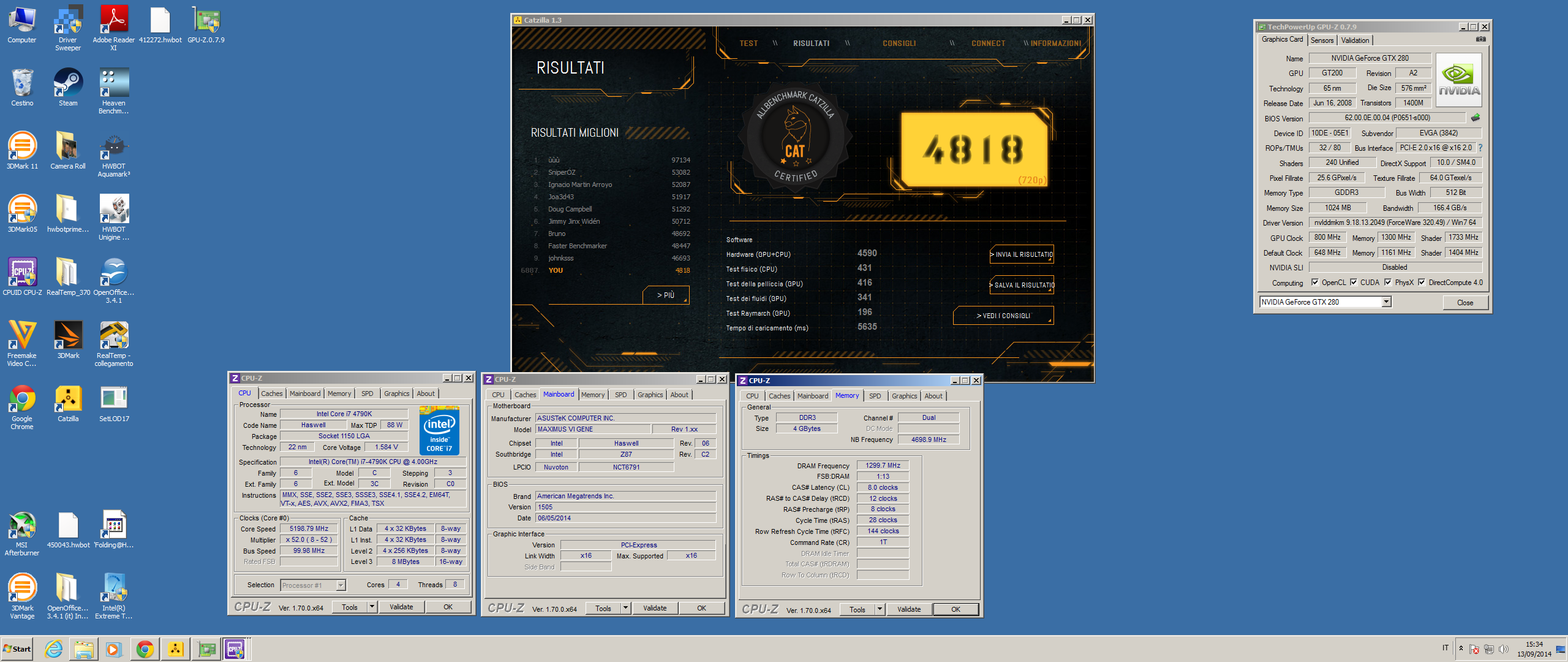Toggle OpenCL checkbox in GPU-Z
The image size is (1568, 662).
tap(1314, 283)
